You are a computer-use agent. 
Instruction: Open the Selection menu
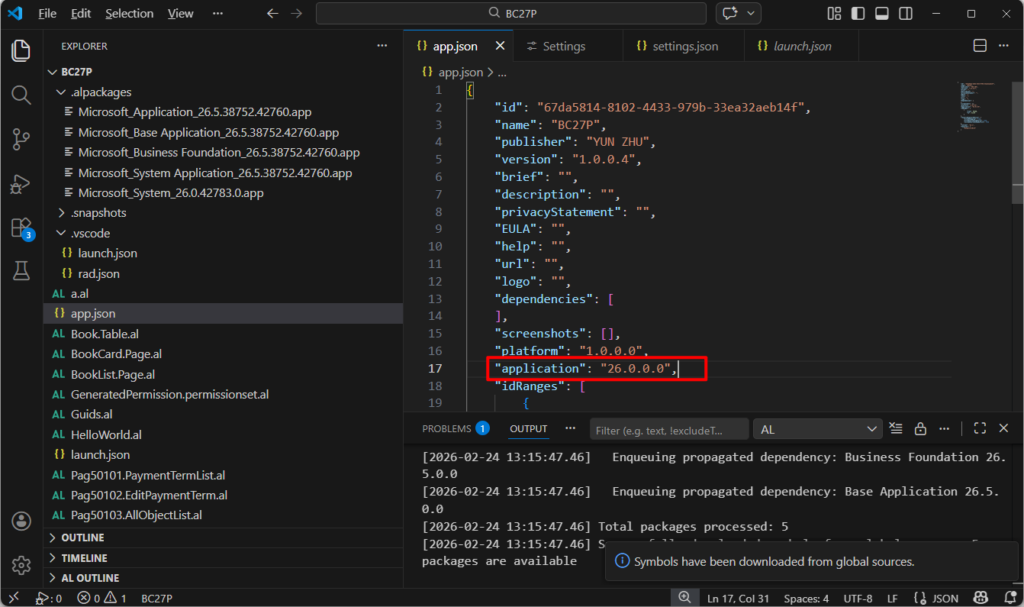coord(129,14)
